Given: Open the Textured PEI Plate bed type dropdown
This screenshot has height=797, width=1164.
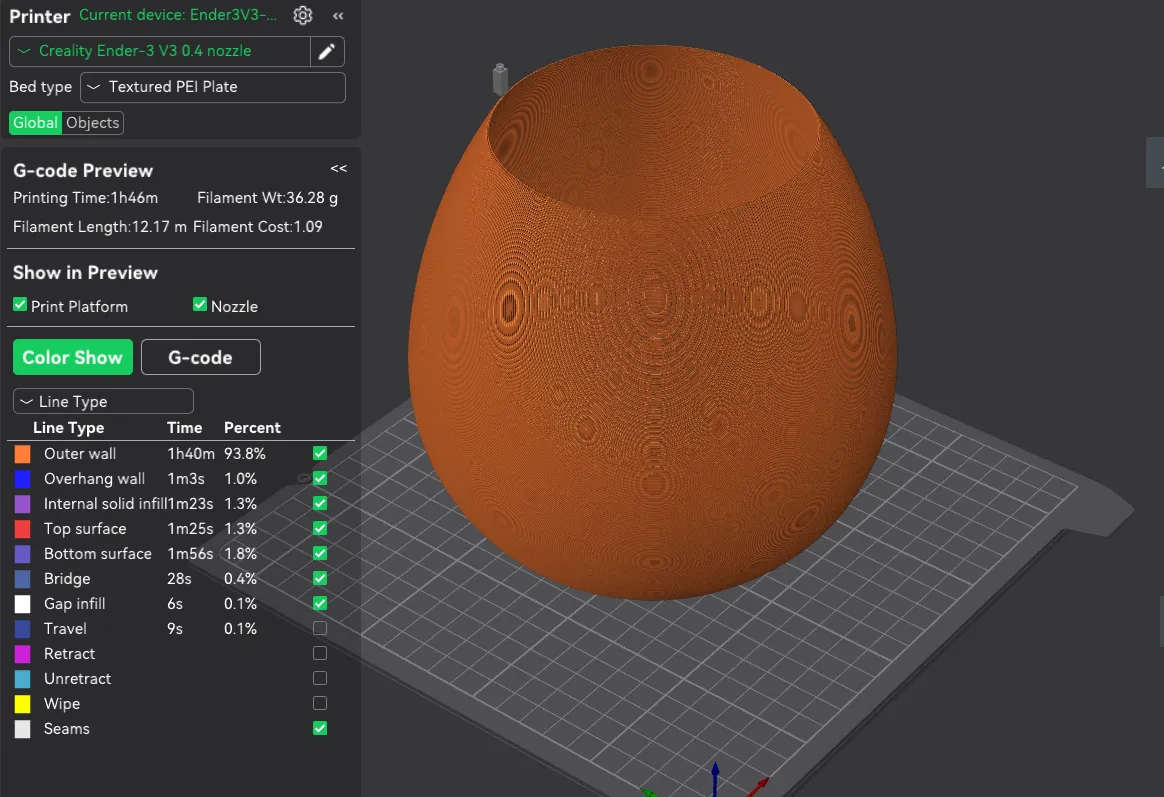Looking at the screenshot, I should point(213,87).
